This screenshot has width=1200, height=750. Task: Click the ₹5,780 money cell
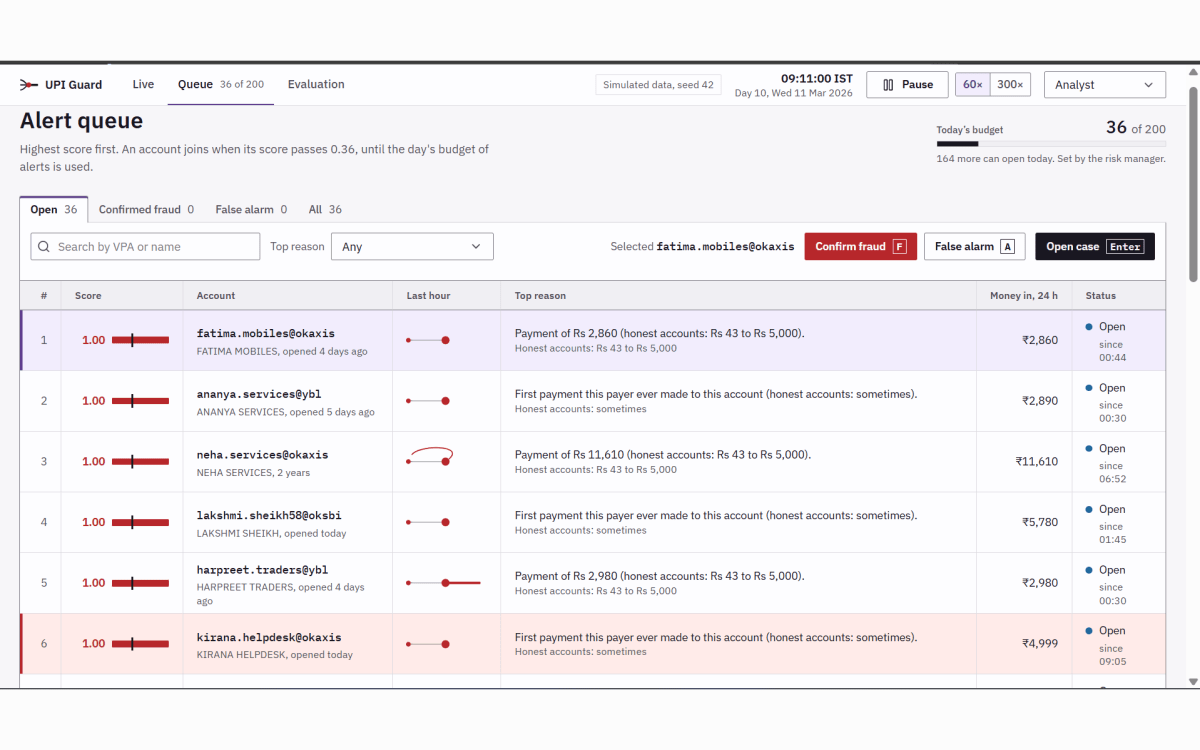[x=1040, y=522]
